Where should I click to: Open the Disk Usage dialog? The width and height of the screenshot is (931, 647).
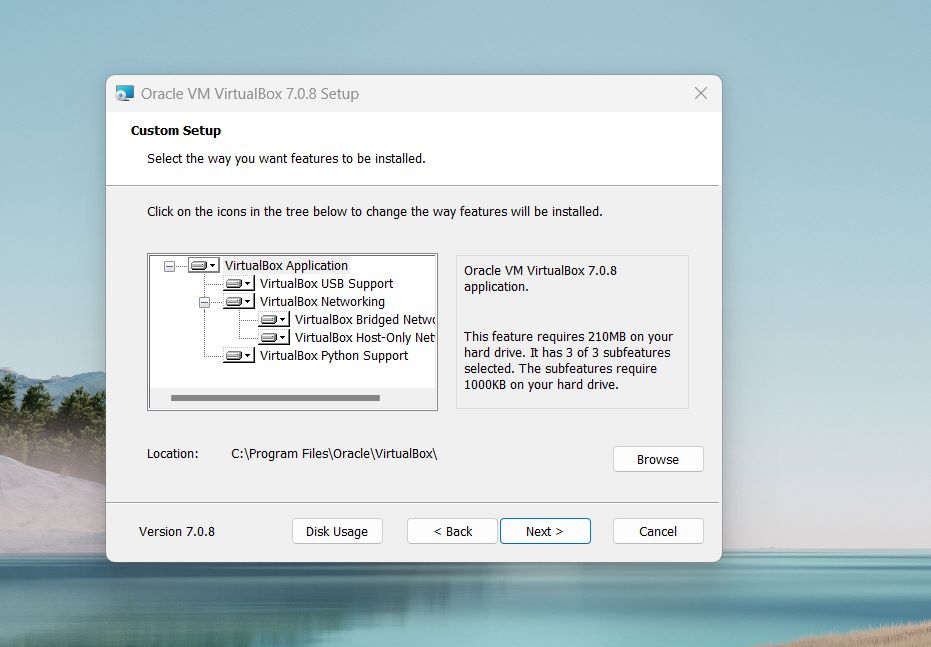coord(337,531)
